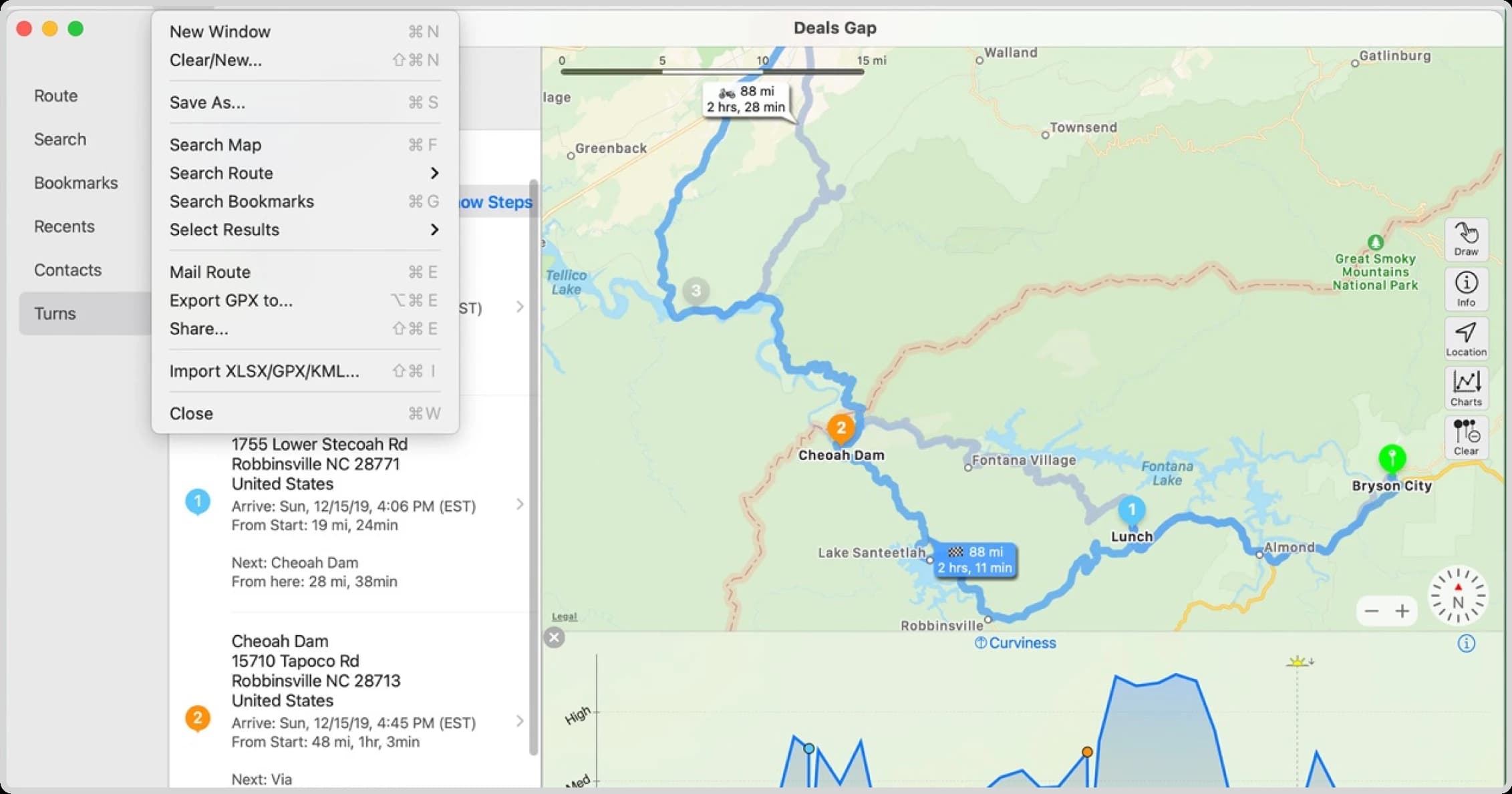Click the Show Steps link
The height and width of the screenshot is (794, 1512).
(x=496, y=202)
